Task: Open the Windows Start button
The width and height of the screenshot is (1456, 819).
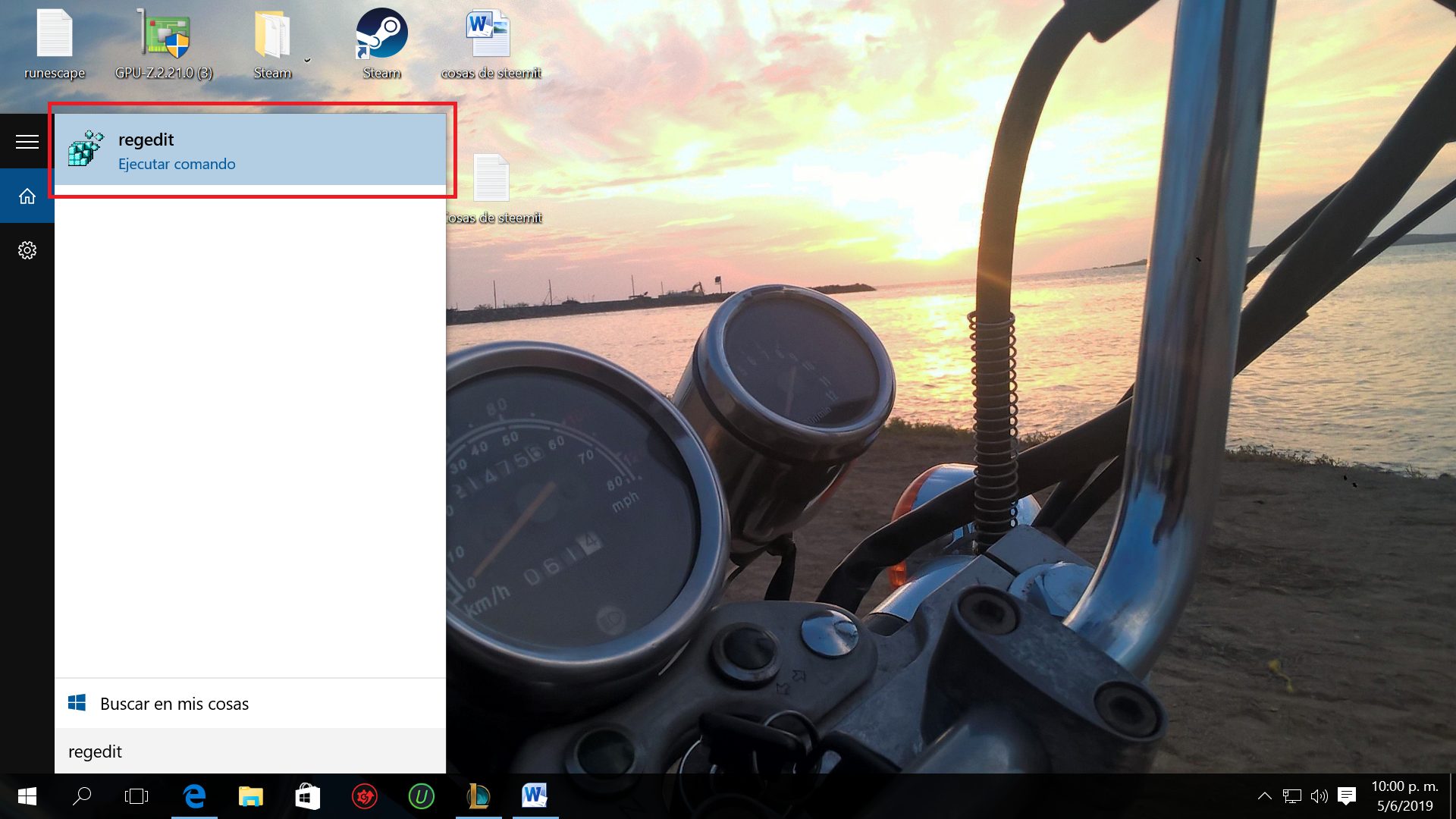Action: (x=27, y=796)
